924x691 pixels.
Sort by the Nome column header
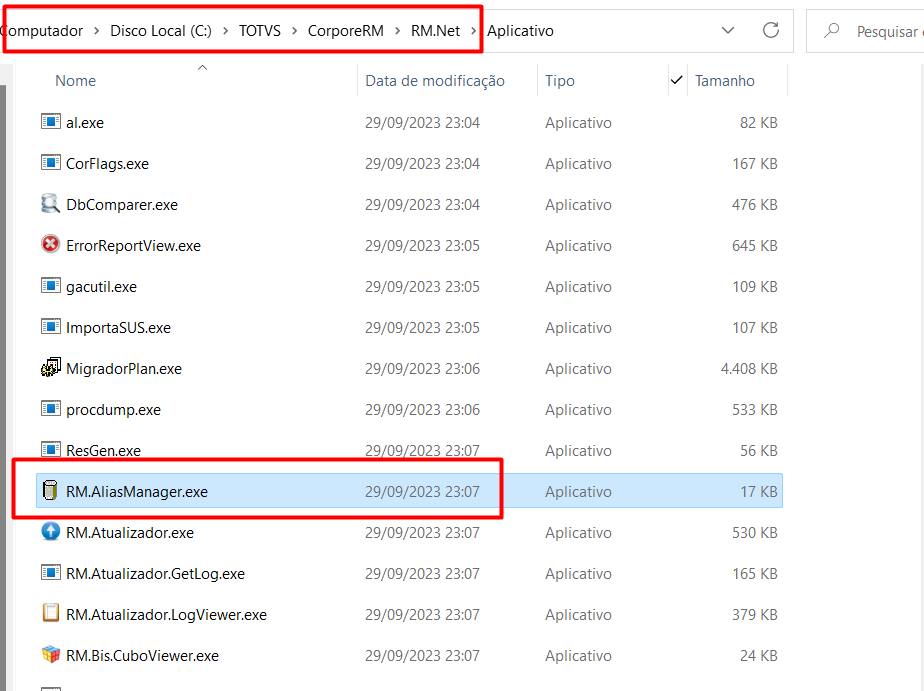[x=75, y=81]
